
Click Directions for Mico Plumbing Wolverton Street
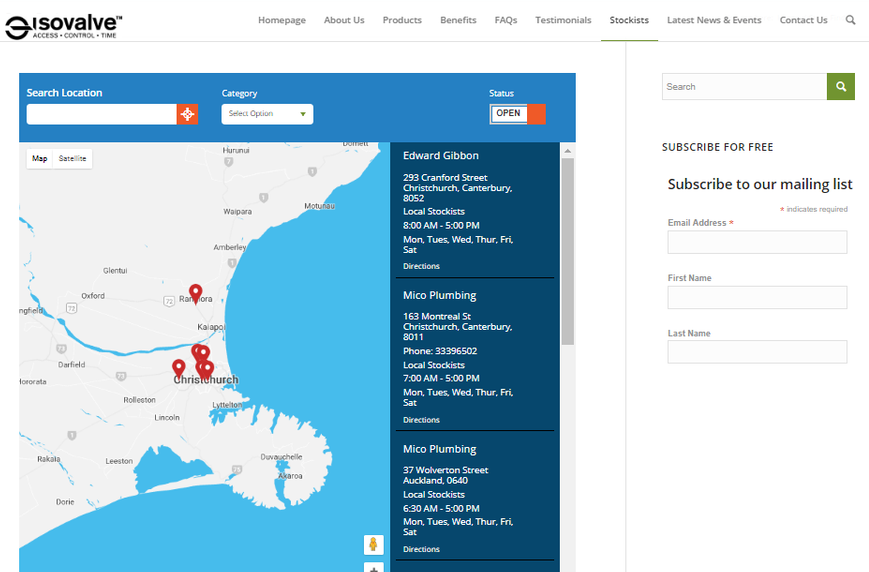pyautogui.click(x=421, y=549)
